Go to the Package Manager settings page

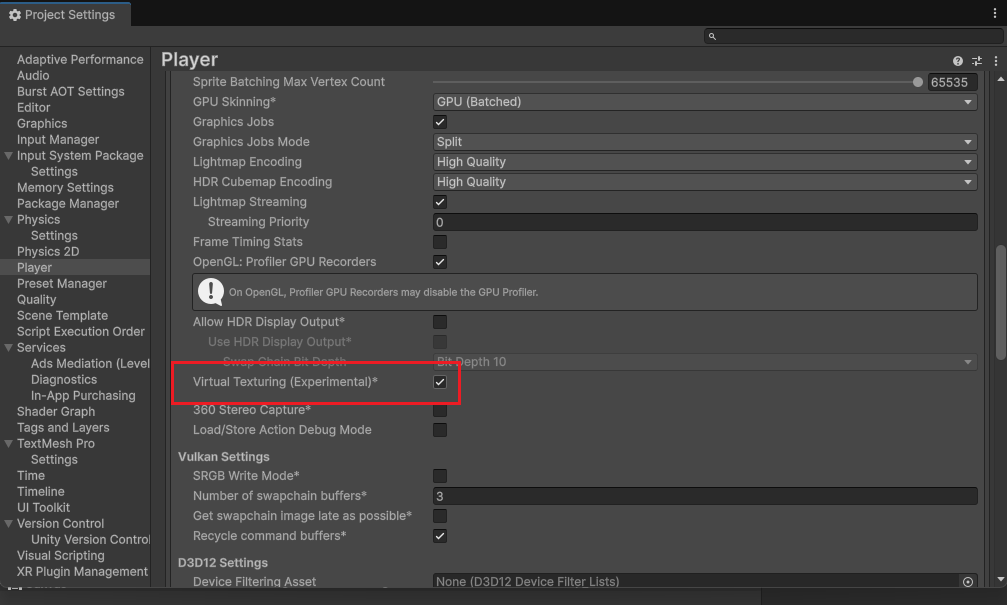click(68, 204)
